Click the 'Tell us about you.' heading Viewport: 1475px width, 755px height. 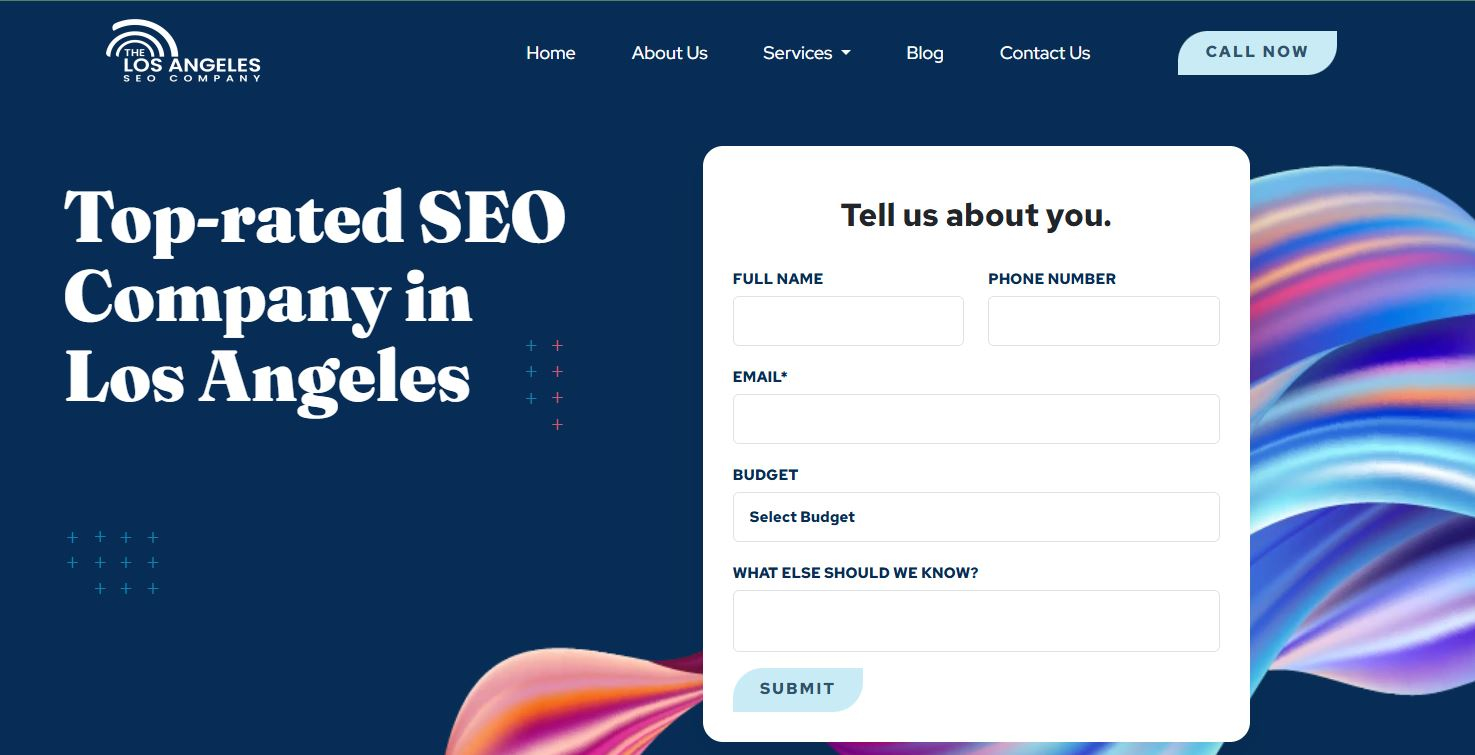(976, 215)
